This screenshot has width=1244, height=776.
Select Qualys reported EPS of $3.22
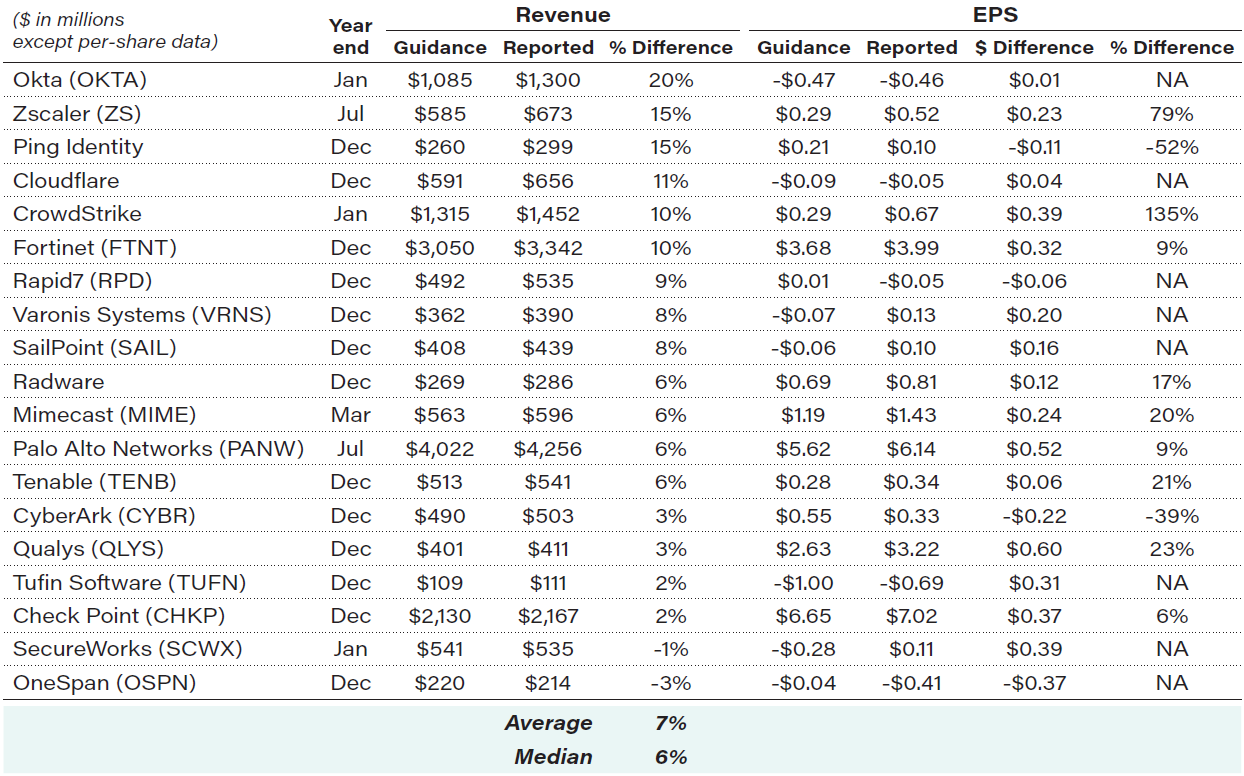[911, 549]
